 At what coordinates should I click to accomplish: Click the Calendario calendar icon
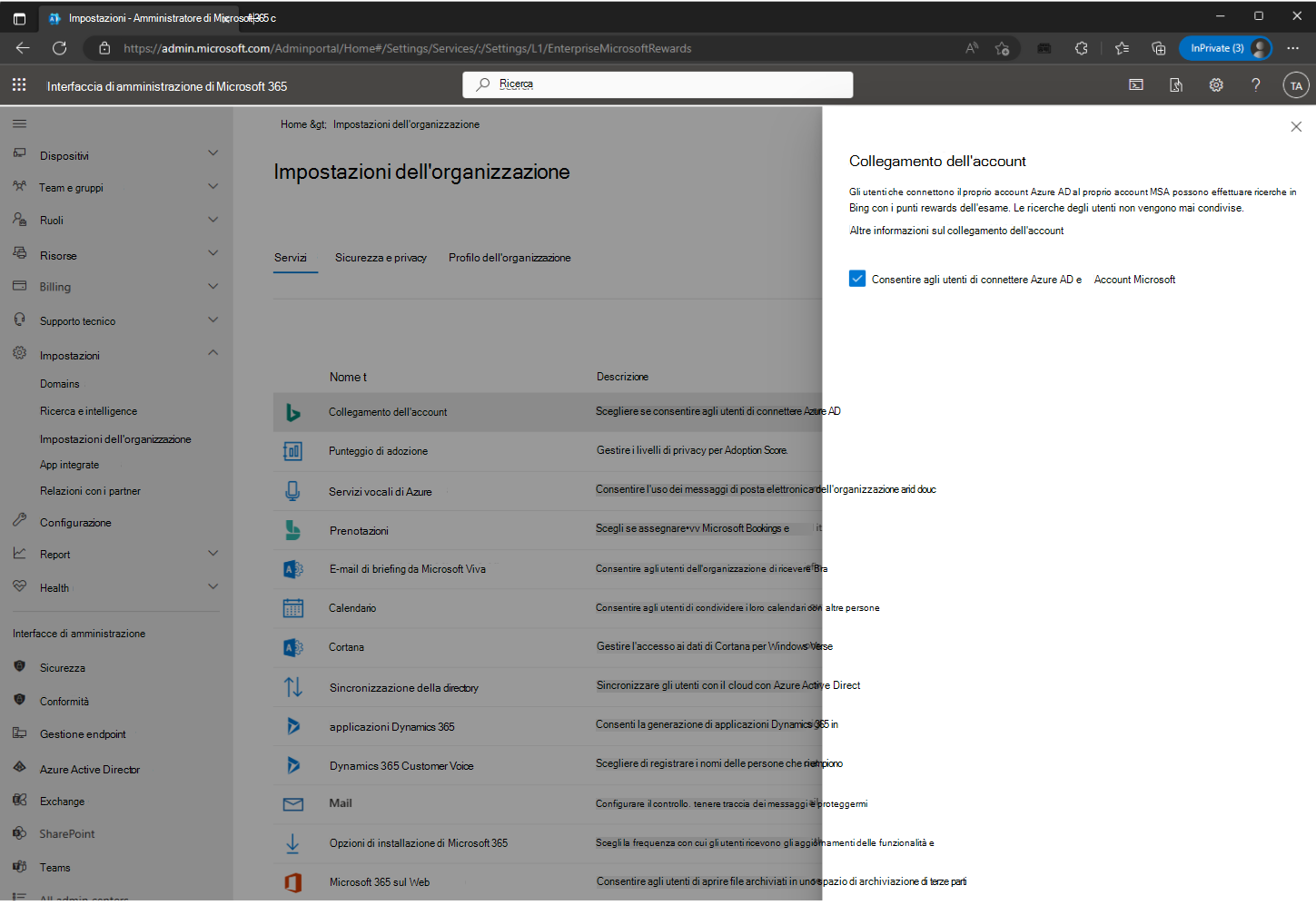click(292, 608)
